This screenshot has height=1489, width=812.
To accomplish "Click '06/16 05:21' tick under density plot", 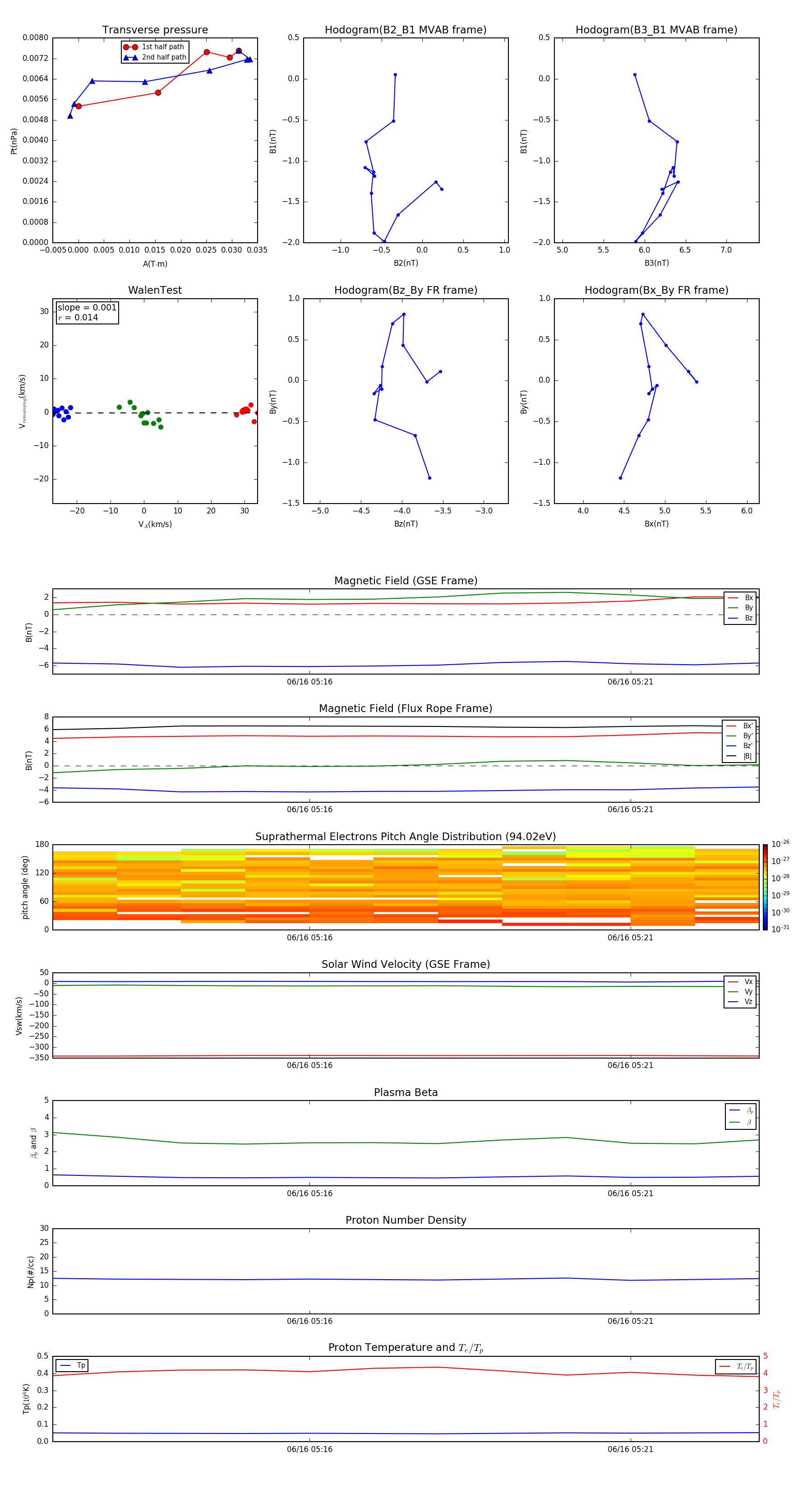I will point(631,1321).
